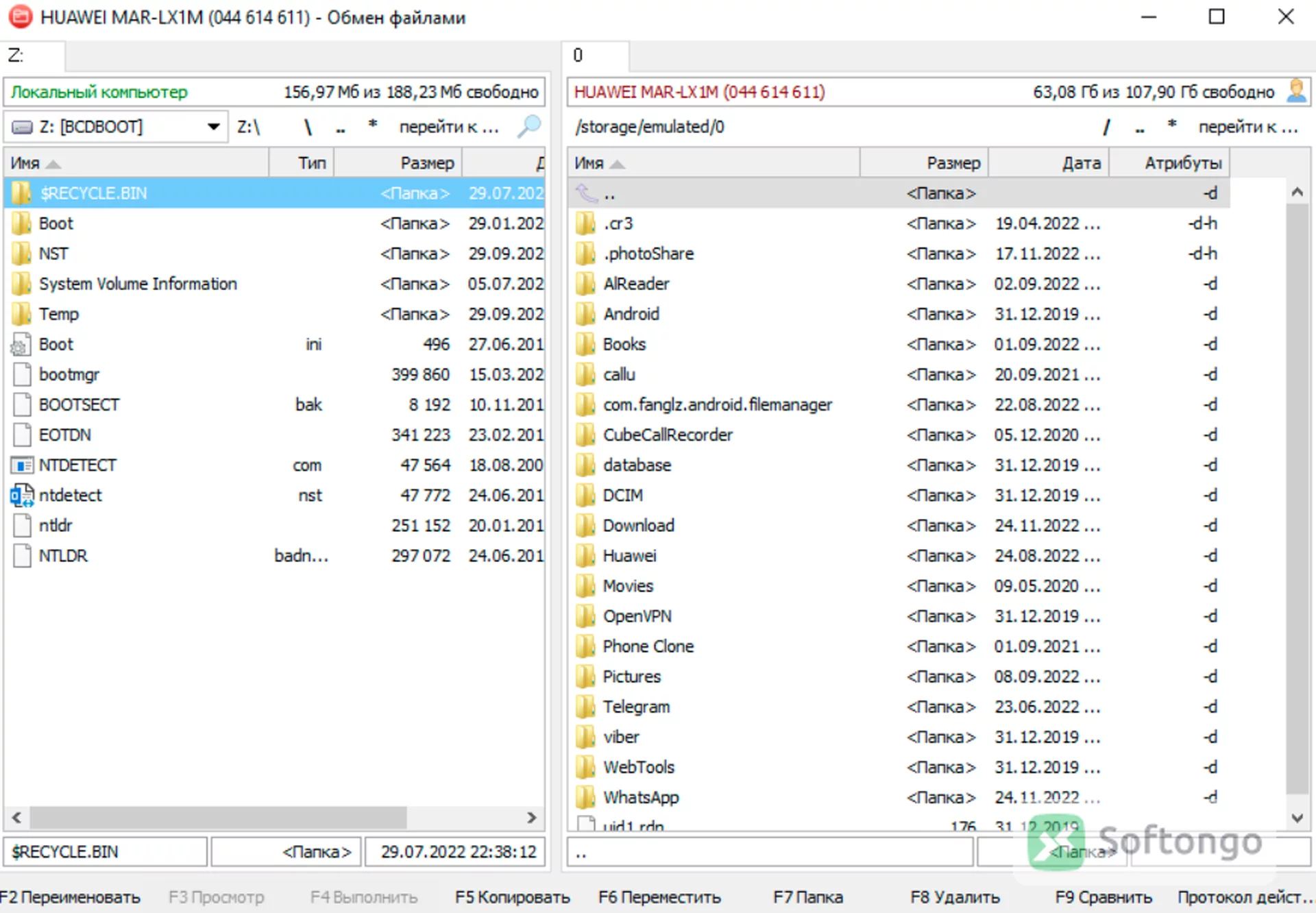Click перейти к ... in the remote panel
The width and height of the screenshot is (1316, 913).
coord(1247,127)
